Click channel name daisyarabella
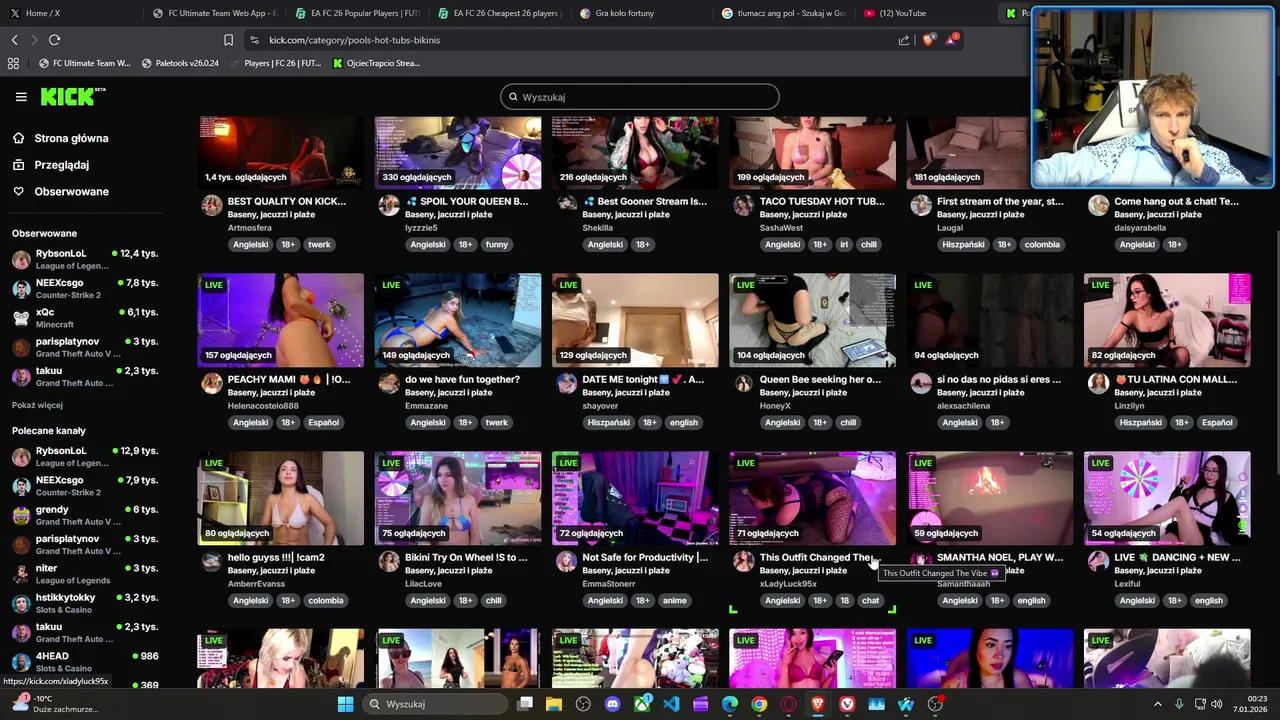Viewport: 1280px width, 720px height. coord(1140,227)
